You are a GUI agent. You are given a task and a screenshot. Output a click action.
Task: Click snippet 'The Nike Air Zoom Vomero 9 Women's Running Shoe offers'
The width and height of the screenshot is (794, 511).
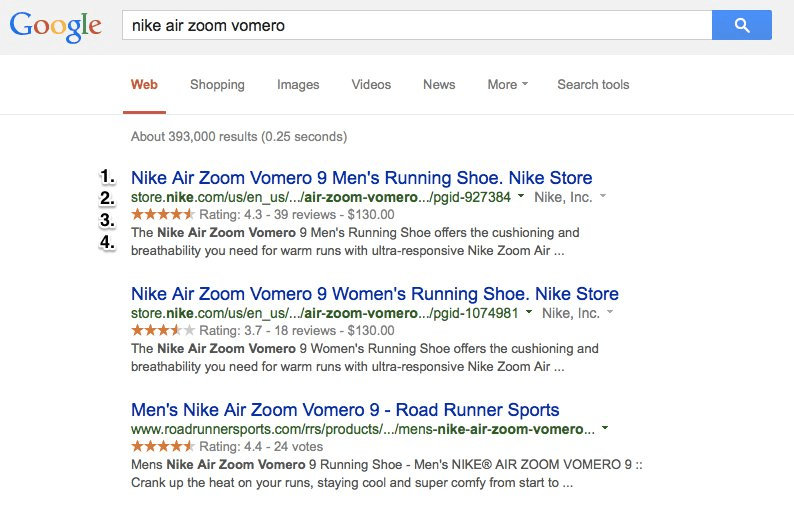coord(365,358)
